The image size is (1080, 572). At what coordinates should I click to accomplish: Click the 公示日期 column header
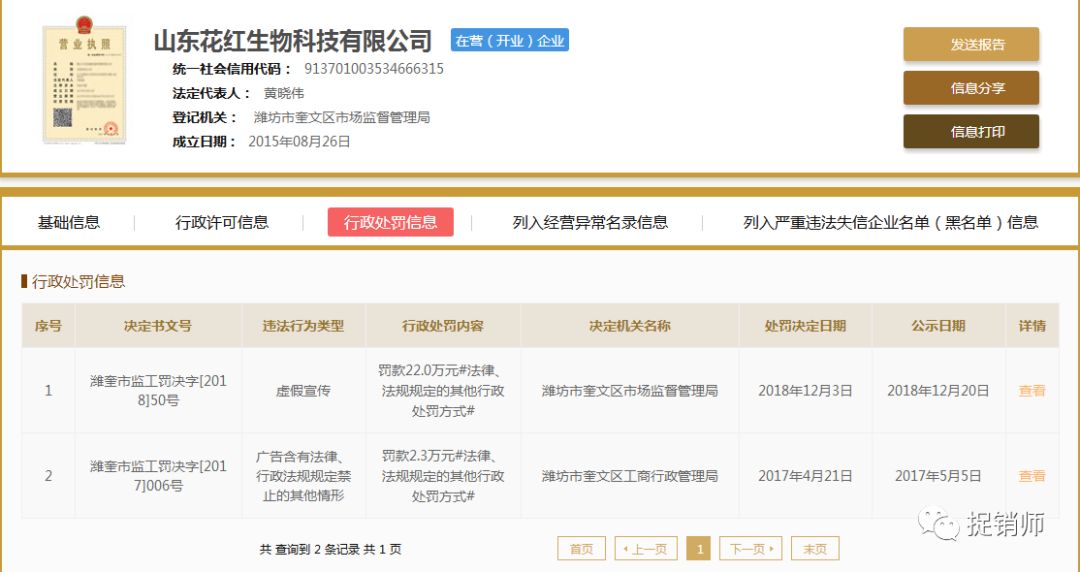click(938, 326)
